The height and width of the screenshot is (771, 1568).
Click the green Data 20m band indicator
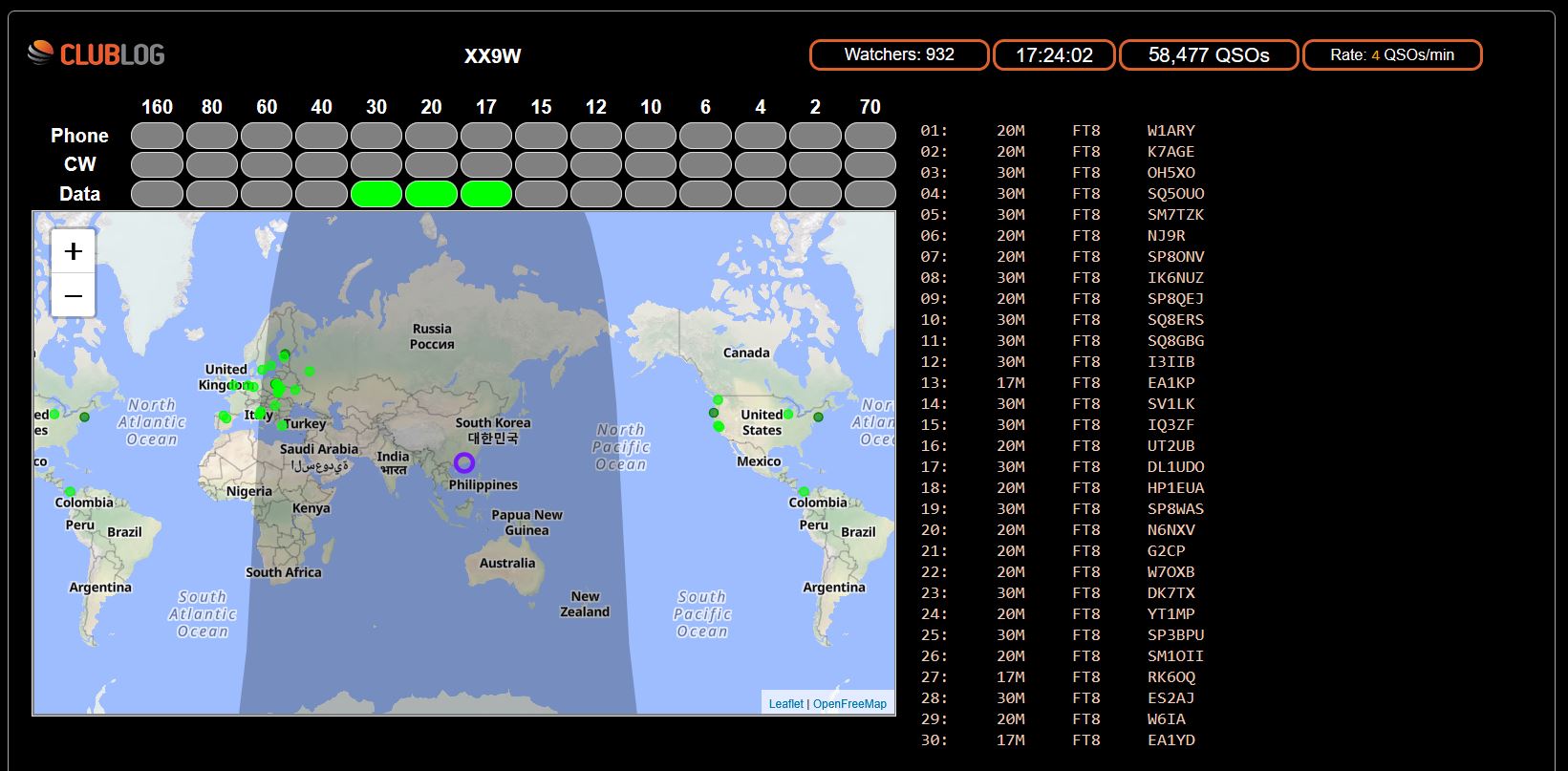click(431, 194)
